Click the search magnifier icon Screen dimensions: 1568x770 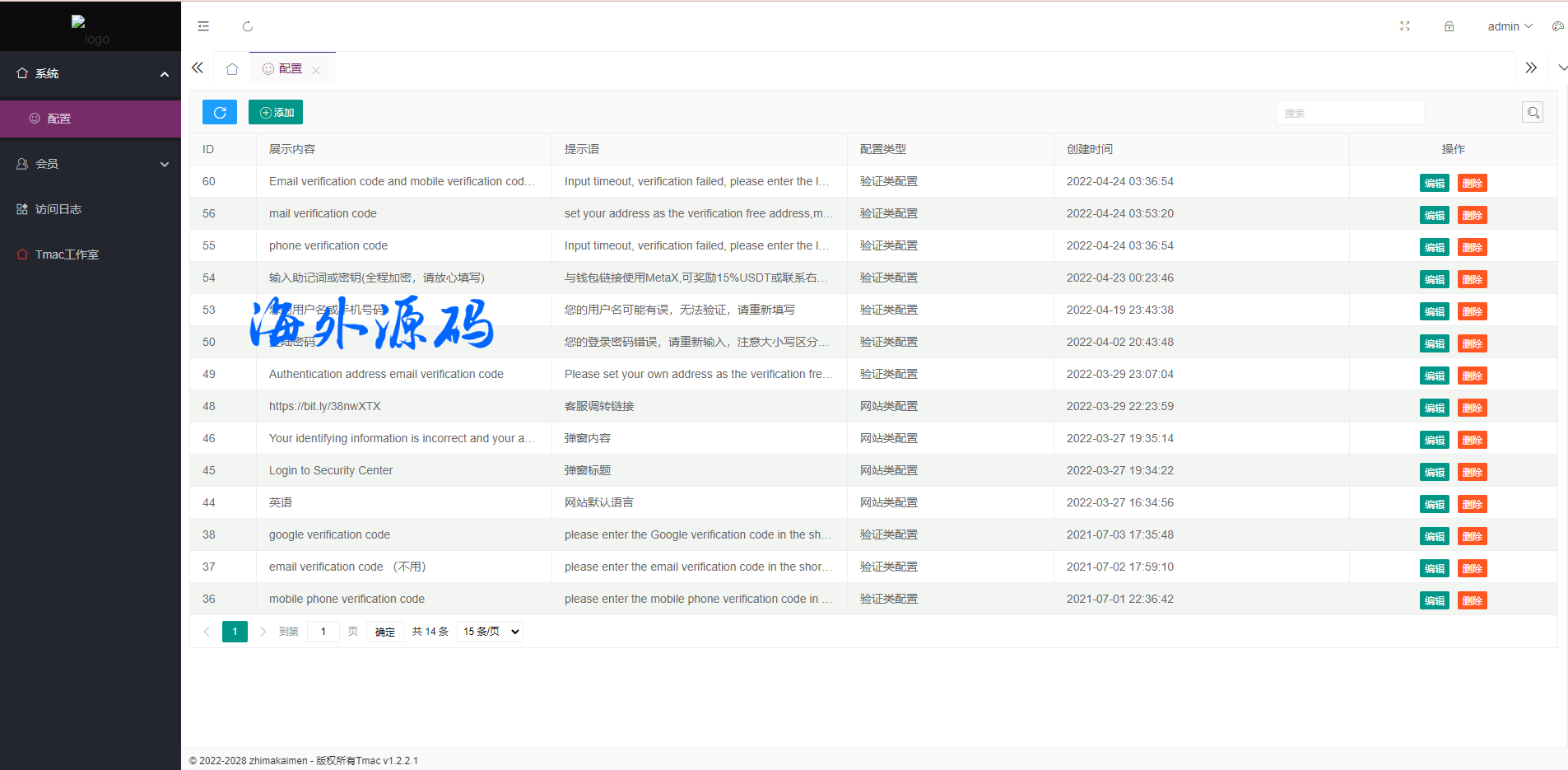1532,113
